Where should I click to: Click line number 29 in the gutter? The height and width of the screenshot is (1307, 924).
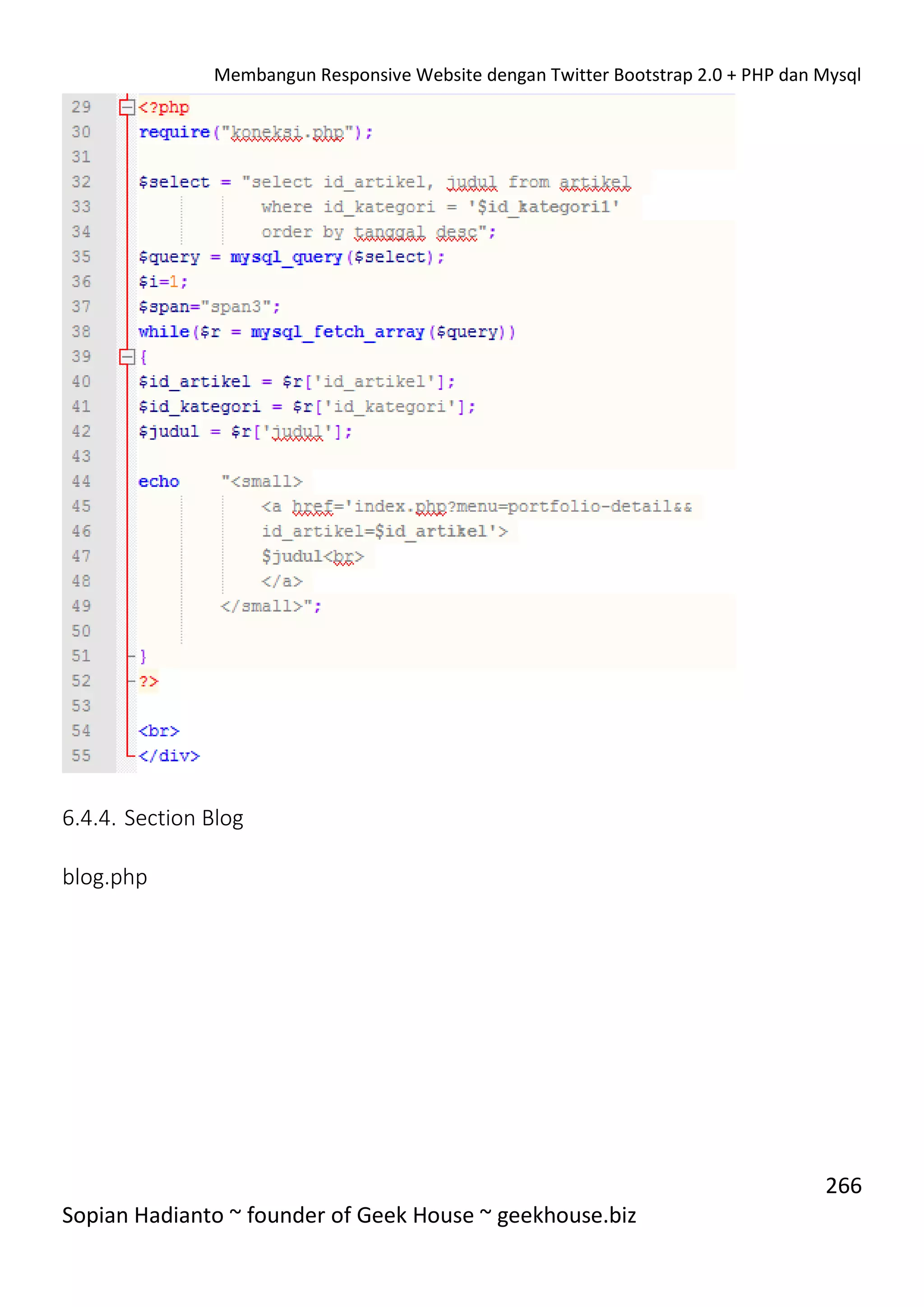[x=81, y=107]
